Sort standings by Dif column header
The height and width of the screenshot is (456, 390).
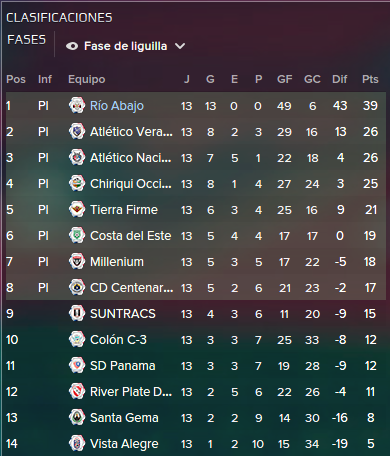pos(340,79)
